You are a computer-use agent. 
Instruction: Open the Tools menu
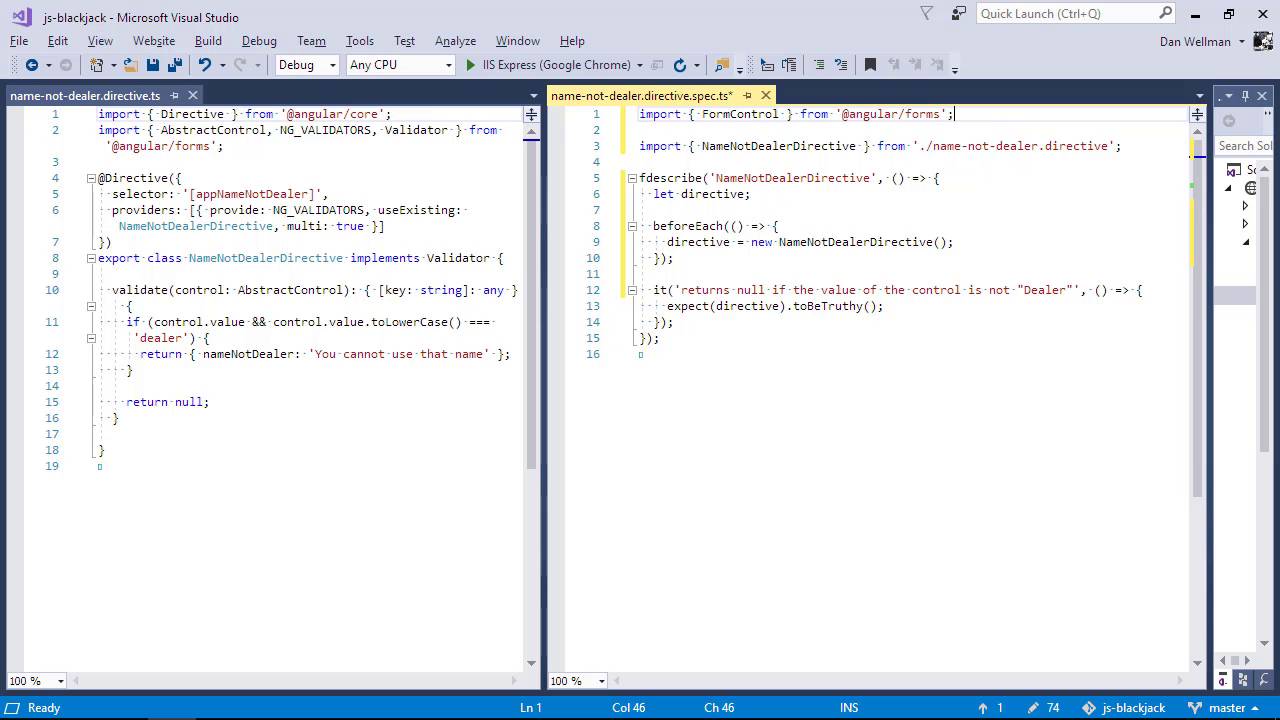tap(360, 41)
